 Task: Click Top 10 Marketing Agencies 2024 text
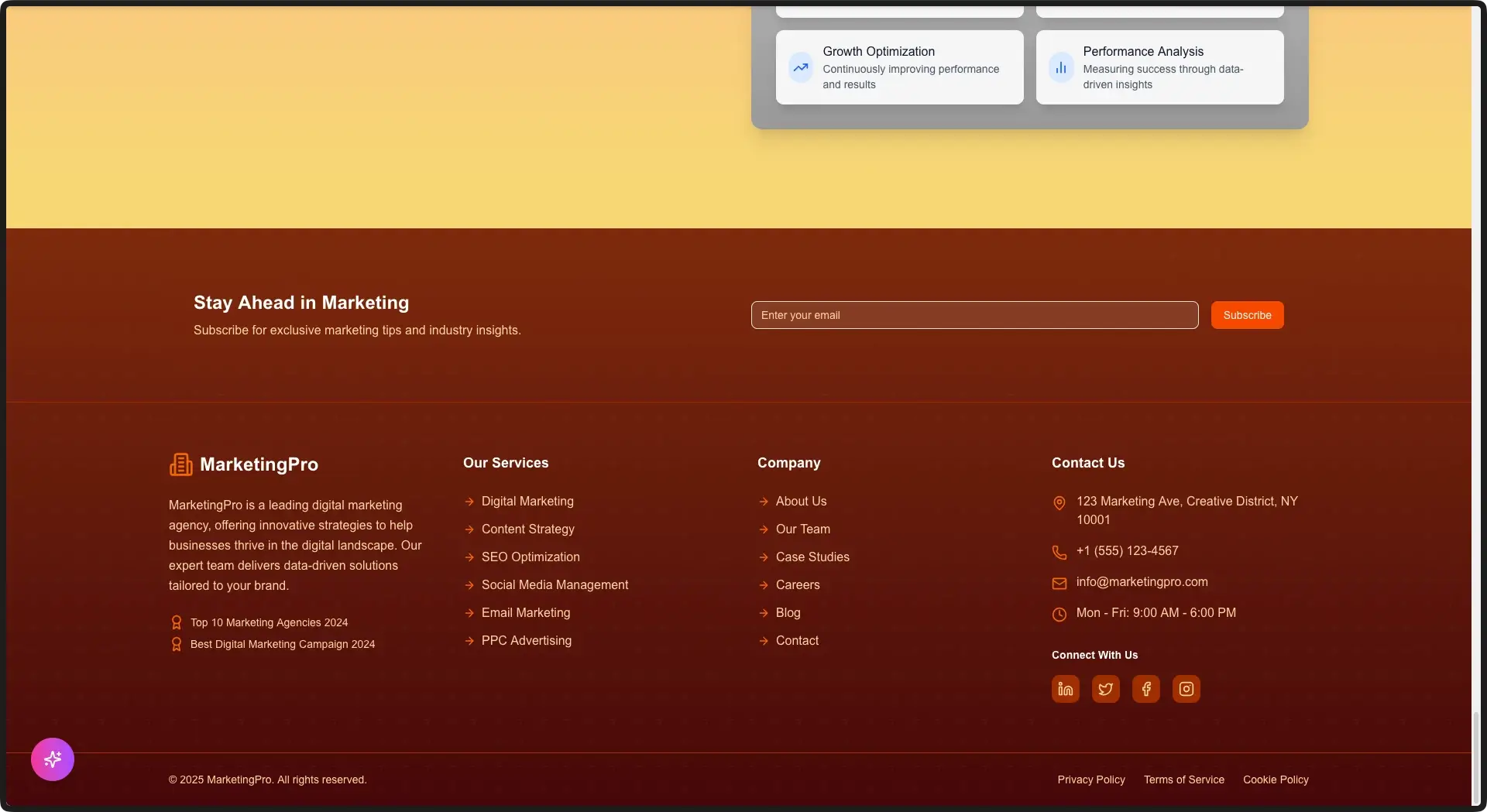click(x=269, y=622)
